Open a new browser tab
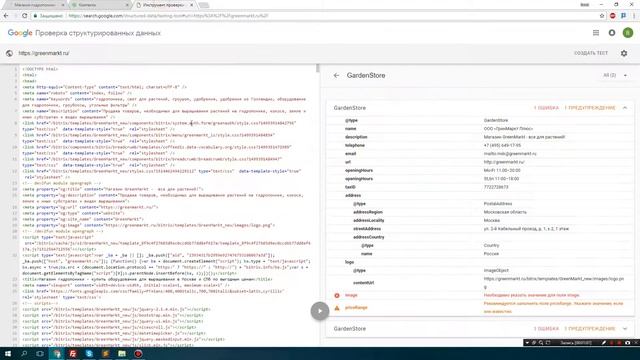This screenshot has width=640, height=360. [x=204, y=5]
